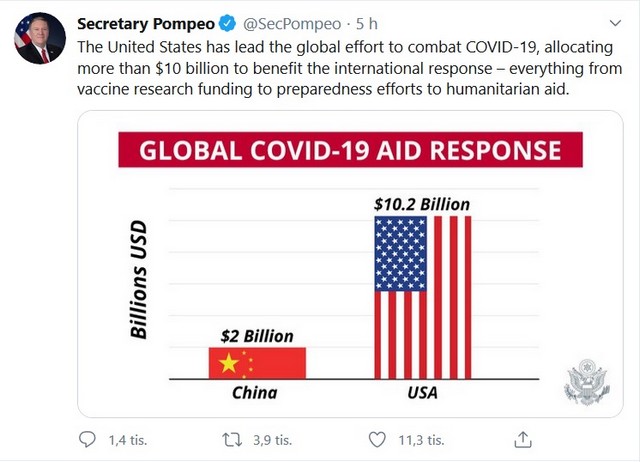Click the 1,4 tis. reply count
This screenshot has height=462, width=640.
click(x=128, y=440)
